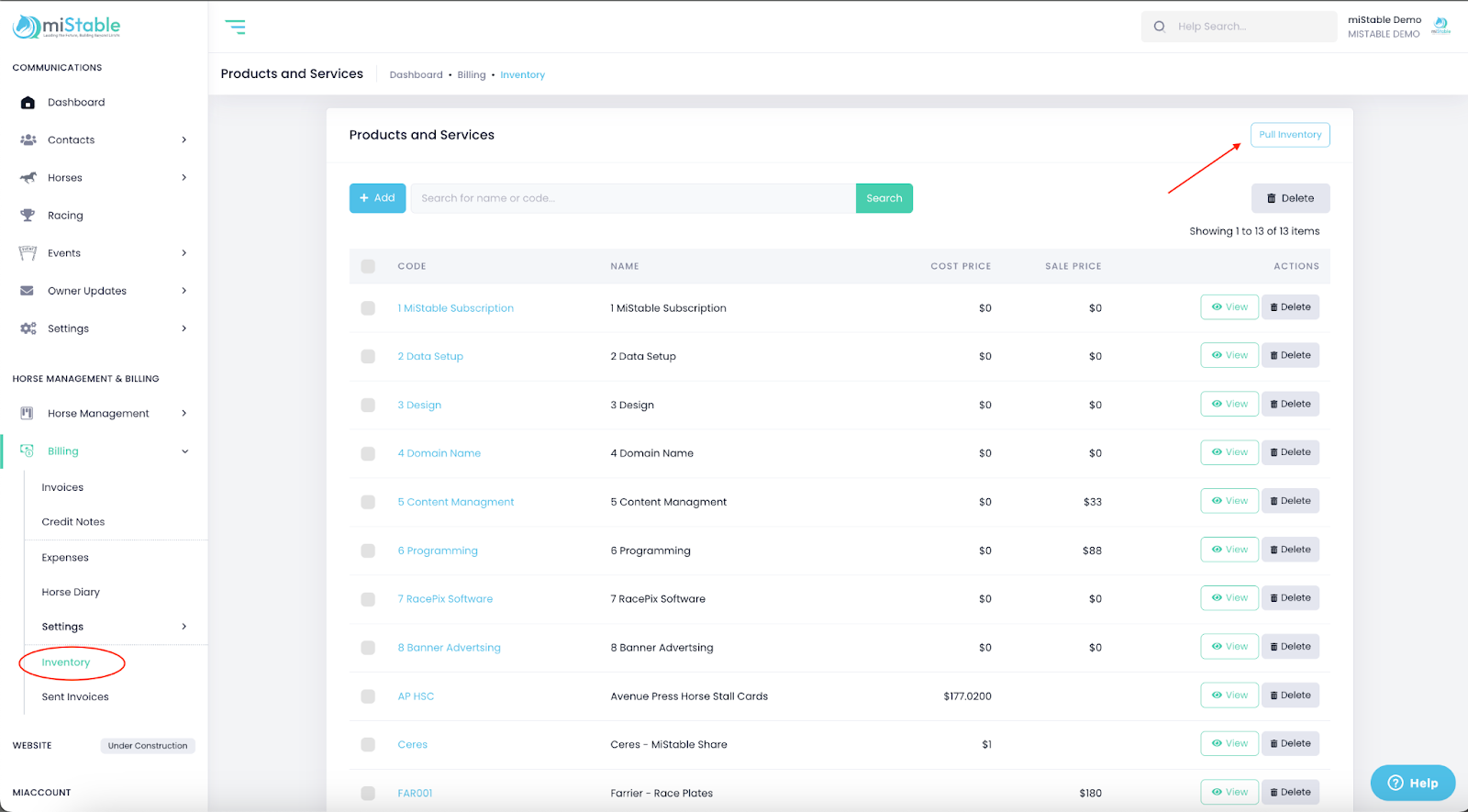The width and height of the screenshot is (1468, 812).
Task: Expand the Contacts submenu chevron
Action: (x=184, y=140)
